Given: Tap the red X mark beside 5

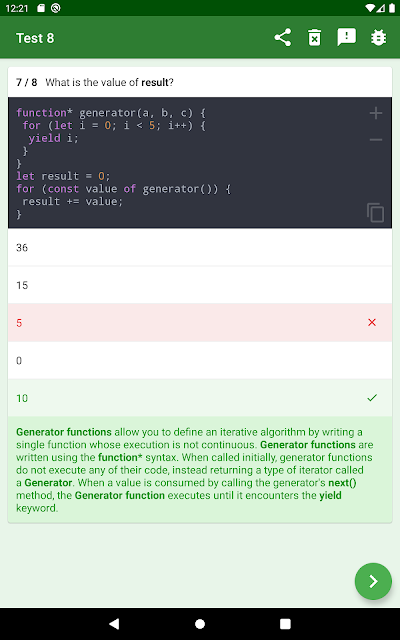Looking at the screenshot, I should [371, 322].
